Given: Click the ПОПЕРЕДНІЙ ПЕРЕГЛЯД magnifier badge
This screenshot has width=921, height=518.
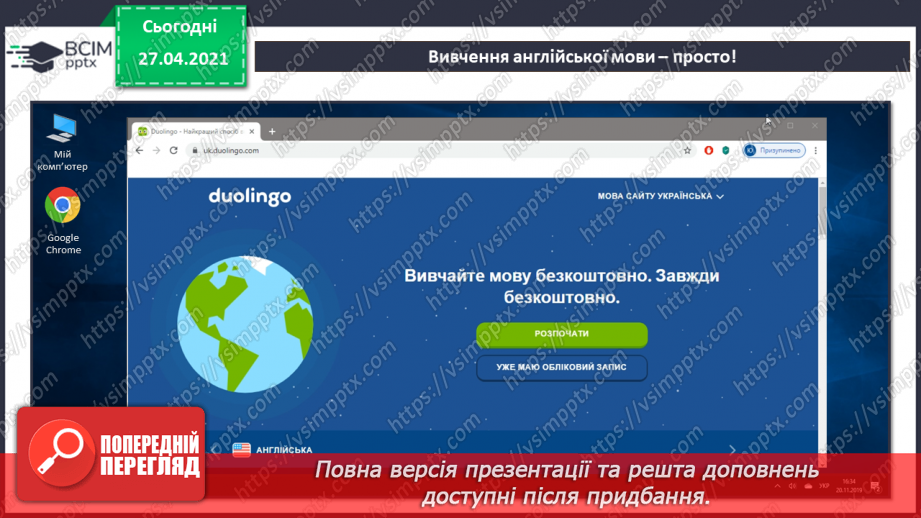Looking at the screenshot, I should coord(111,453).
